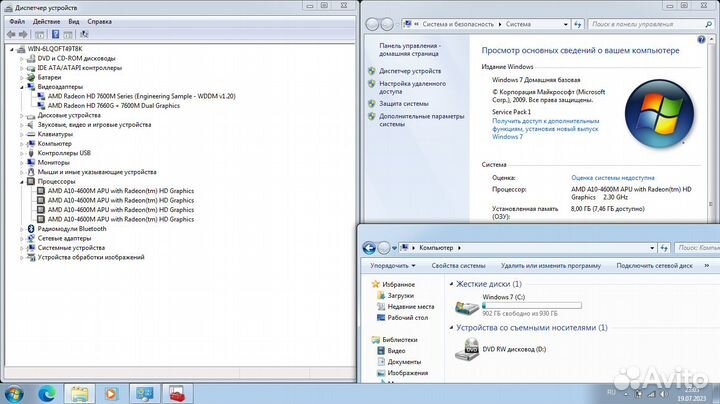Collapse Устройства со съемными носителями group

451,327
